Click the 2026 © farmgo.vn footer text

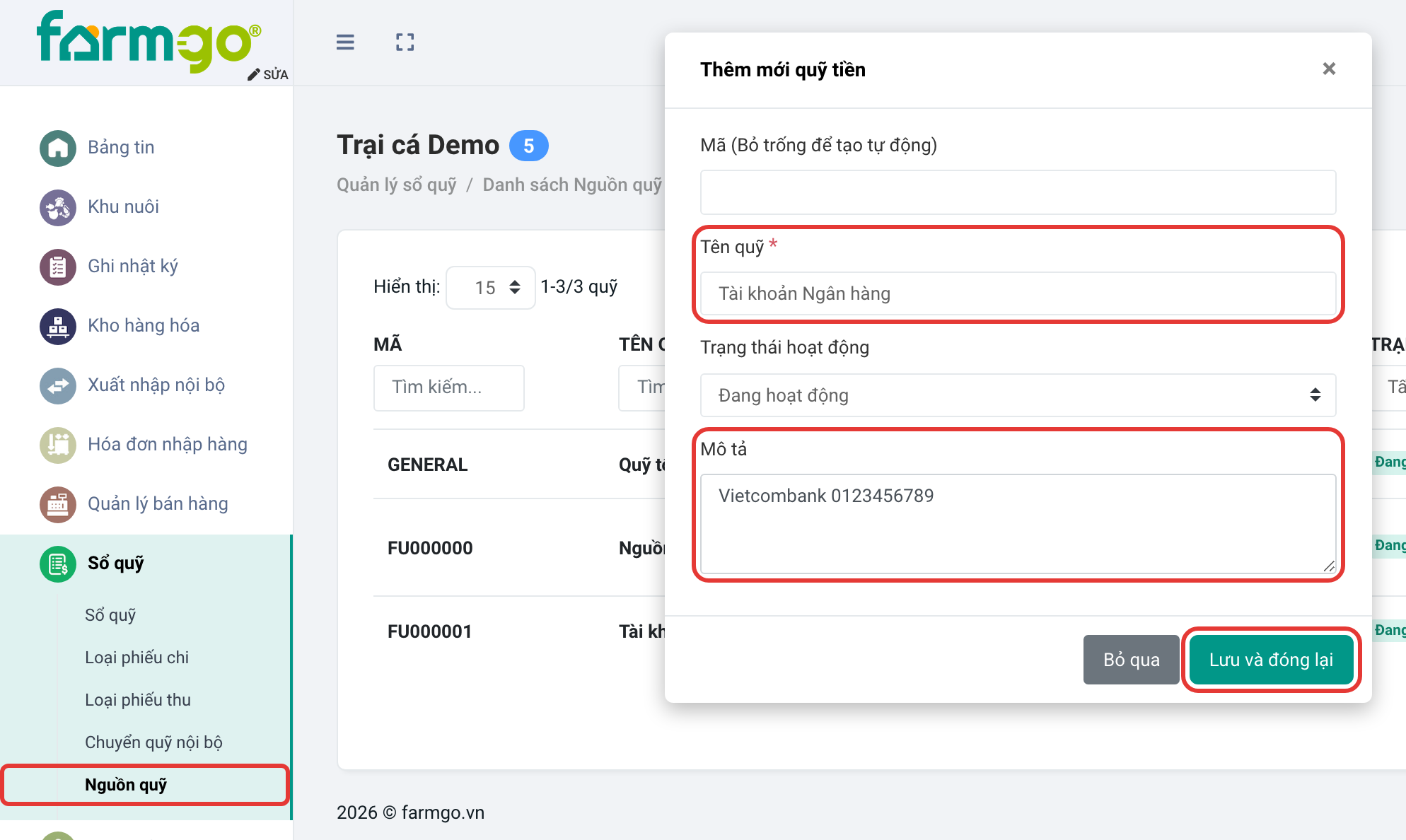coord(411,812)
